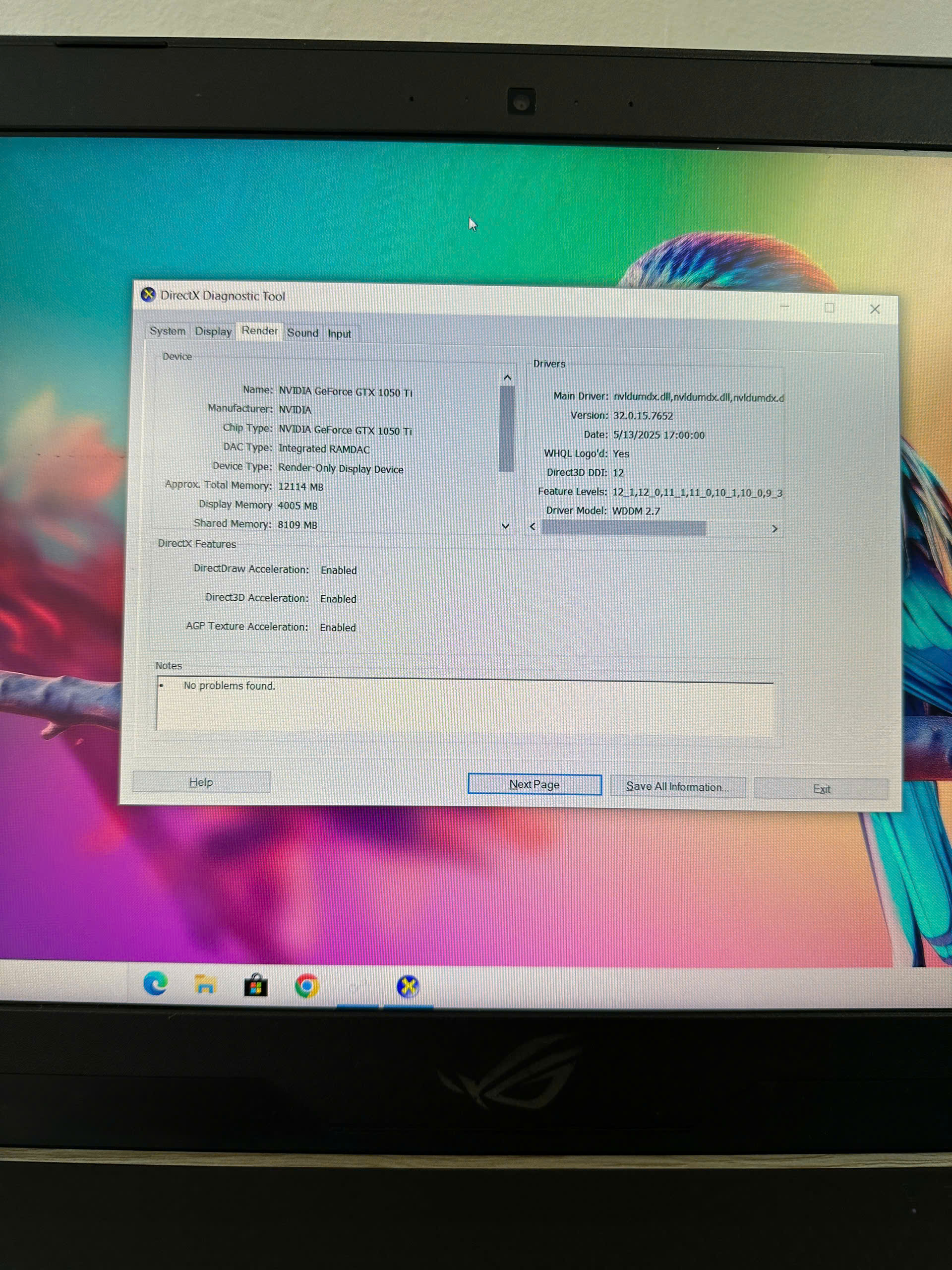This screenshot has width=952, height=1270.
Task: Click the Render-Only Display Device value
Action: (341, 468)
